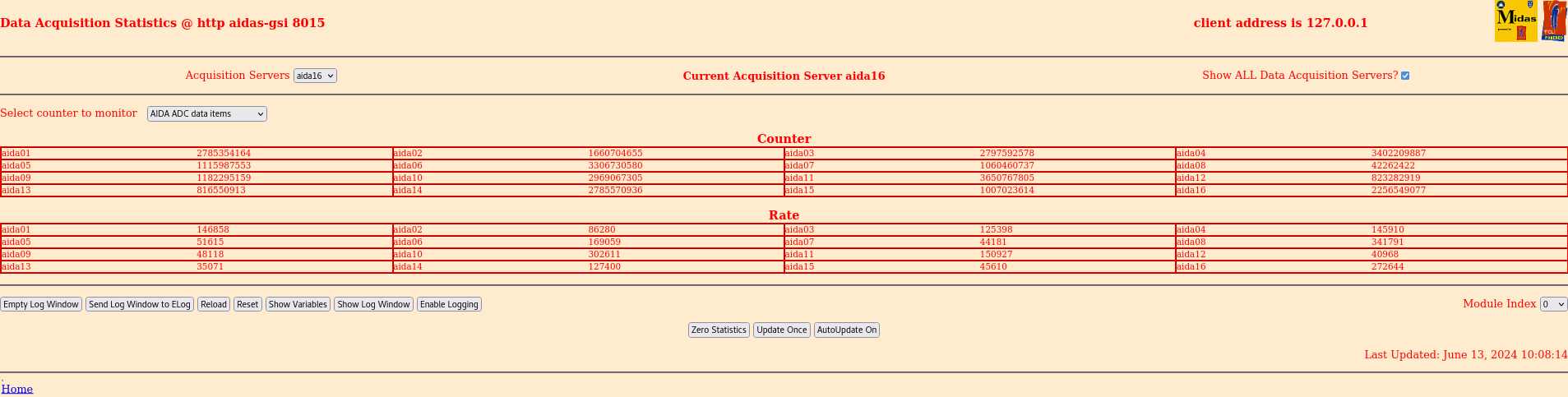
Task: Select rate value 169059 for aida06
Action: (604, 242)
